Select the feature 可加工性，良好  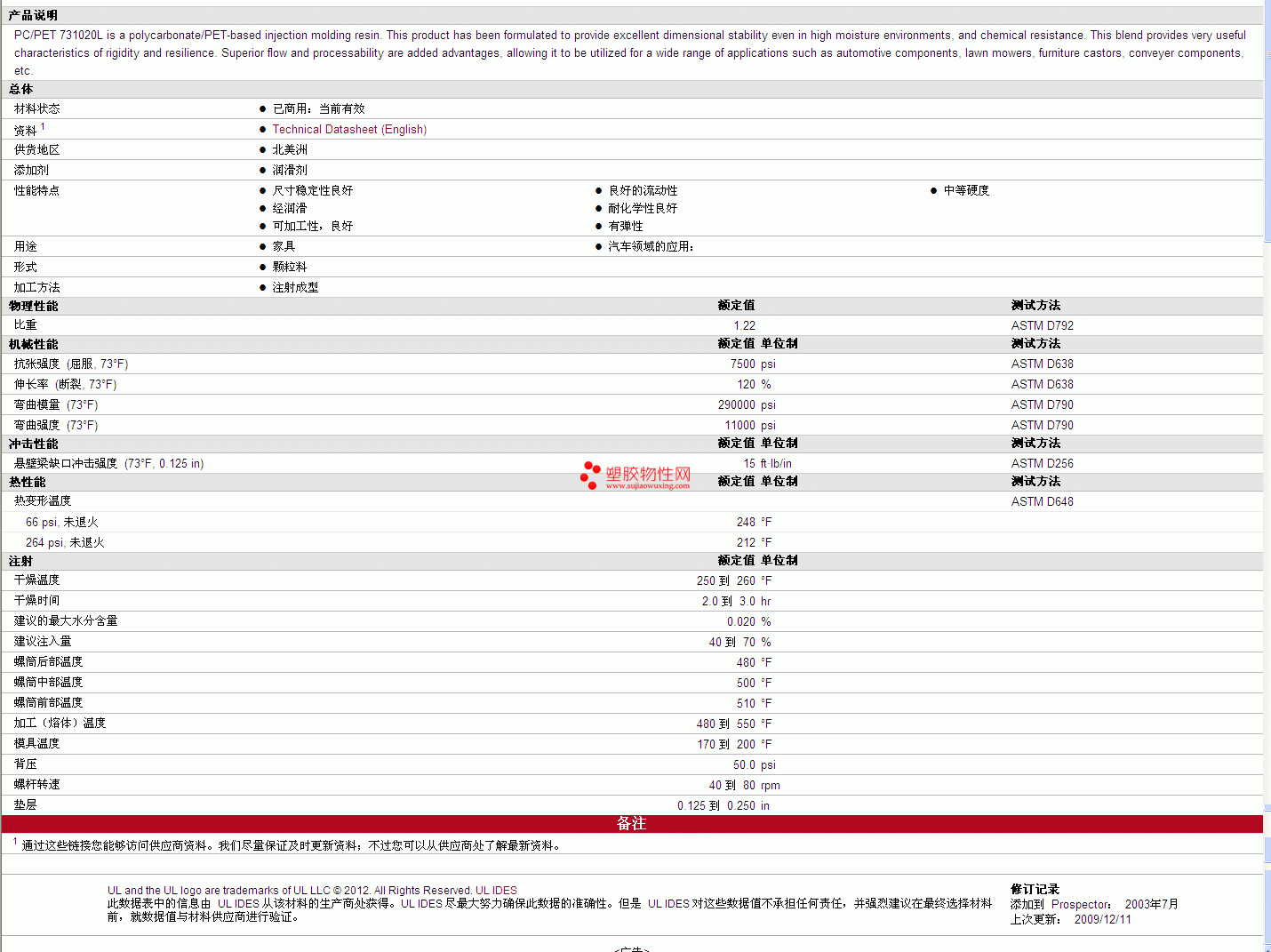(312, 226)
